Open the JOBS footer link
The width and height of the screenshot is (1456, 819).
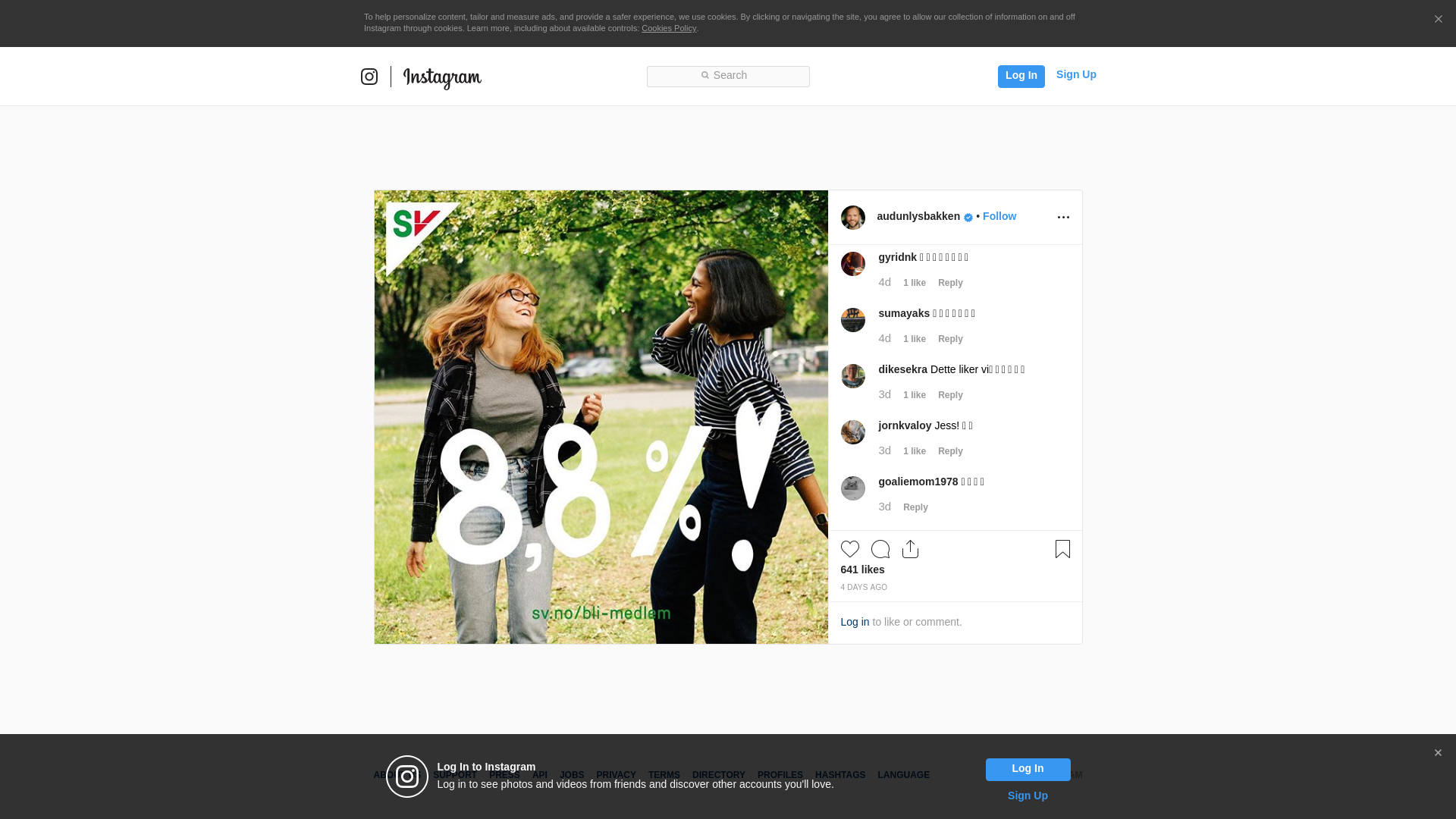click(572, 775)
